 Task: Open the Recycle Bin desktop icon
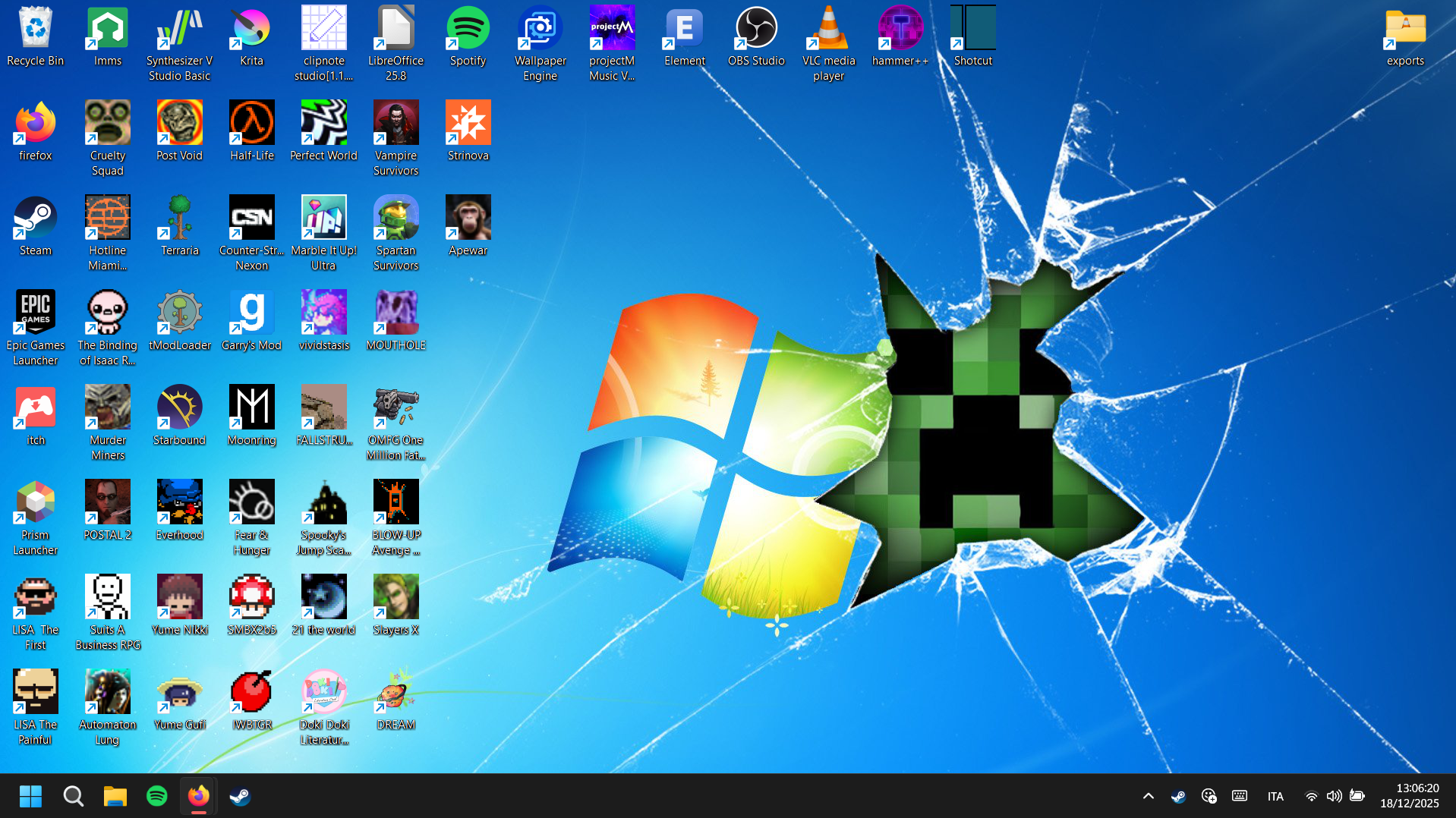tap(35, 37)
